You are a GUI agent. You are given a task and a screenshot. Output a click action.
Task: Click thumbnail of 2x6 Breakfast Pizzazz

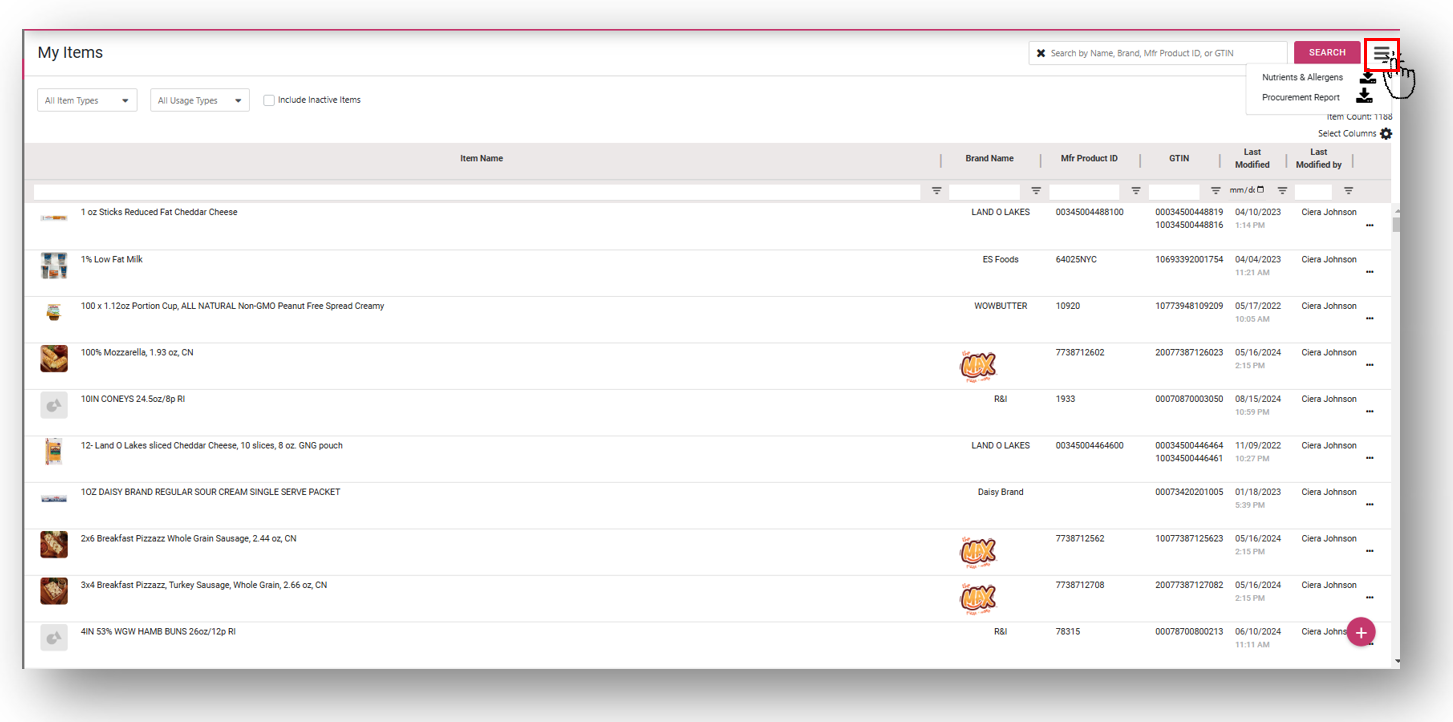coord(54,544)
